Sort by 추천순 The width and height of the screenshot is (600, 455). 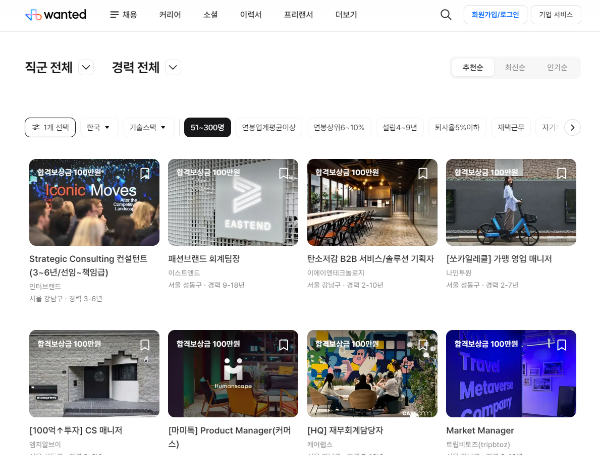[x=473, y=67]
